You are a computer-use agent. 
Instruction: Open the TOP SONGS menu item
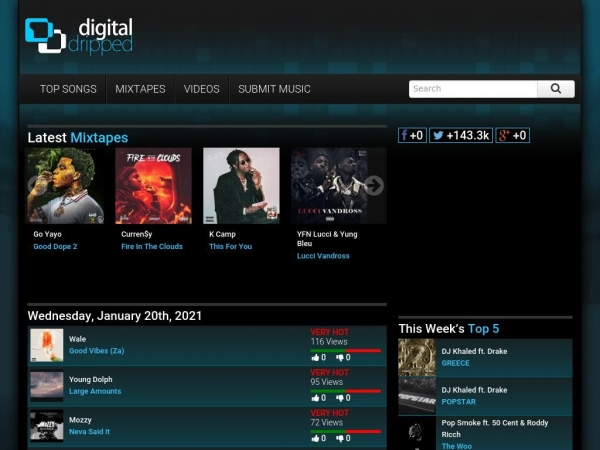pyautogui.click(x=68, y=89)
